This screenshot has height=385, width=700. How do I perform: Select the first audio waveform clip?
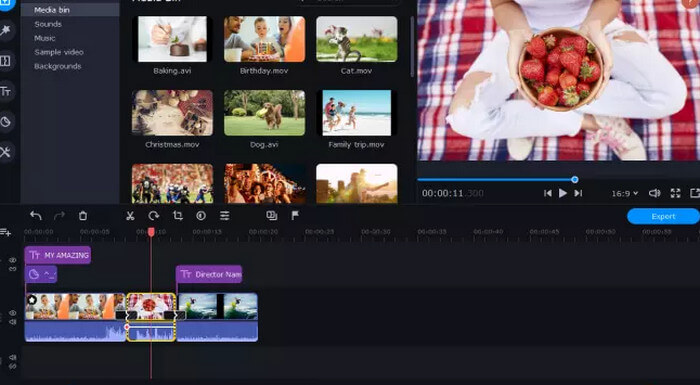click(75, 331)
